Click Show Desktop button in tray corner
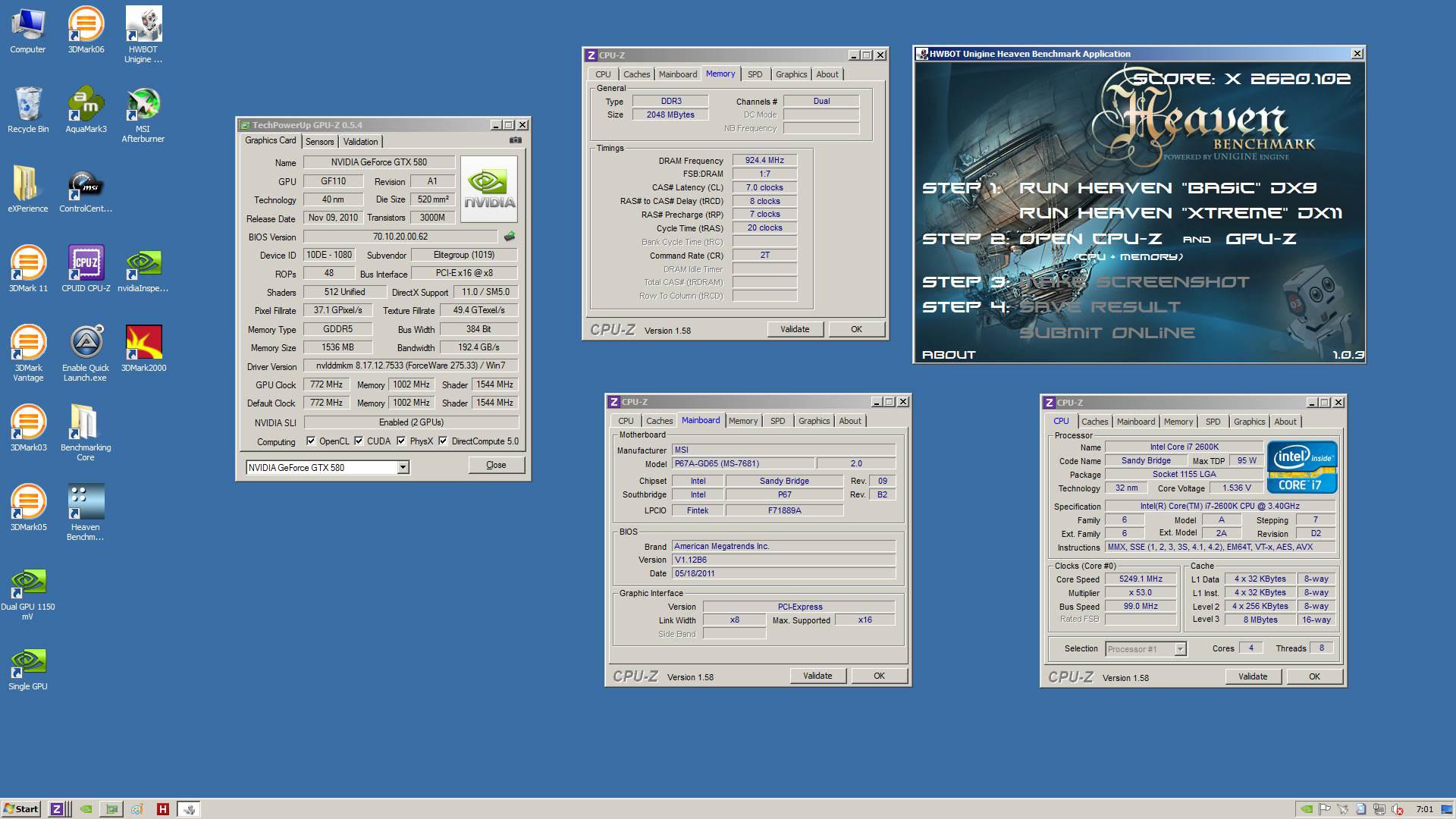1456x819 pixels. coord(1448,809)
